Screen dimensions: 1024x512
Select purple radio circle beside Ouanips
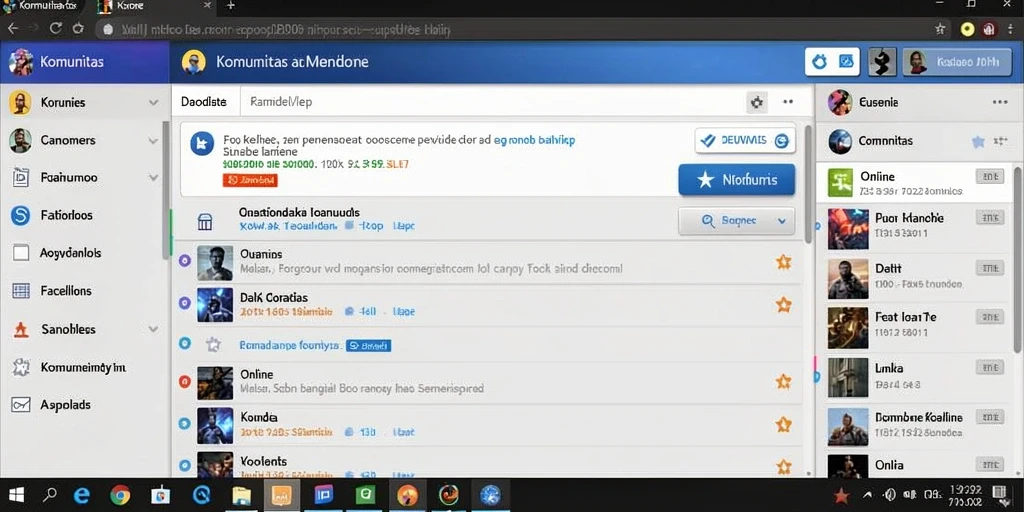[184, 261]
